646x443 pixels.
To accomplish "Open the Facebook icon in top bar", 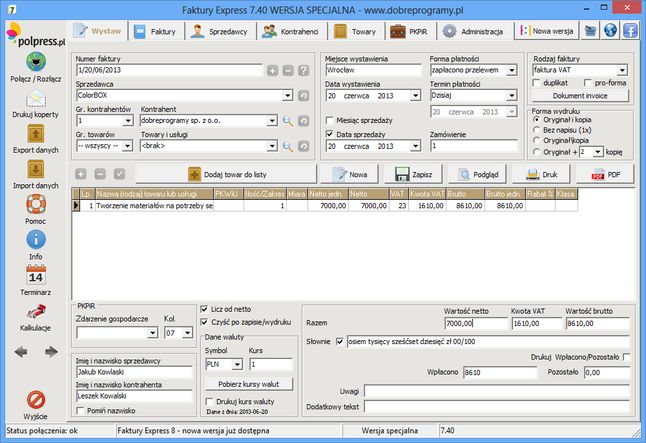I will 630,31.
